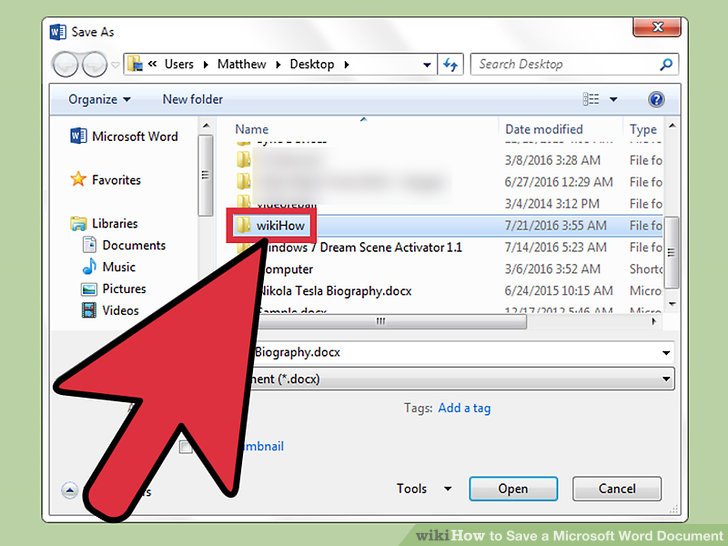Screen dimensions: 728x546
Task: Click the file list vertical scrollbar thumb
Action: click(671, 253)
